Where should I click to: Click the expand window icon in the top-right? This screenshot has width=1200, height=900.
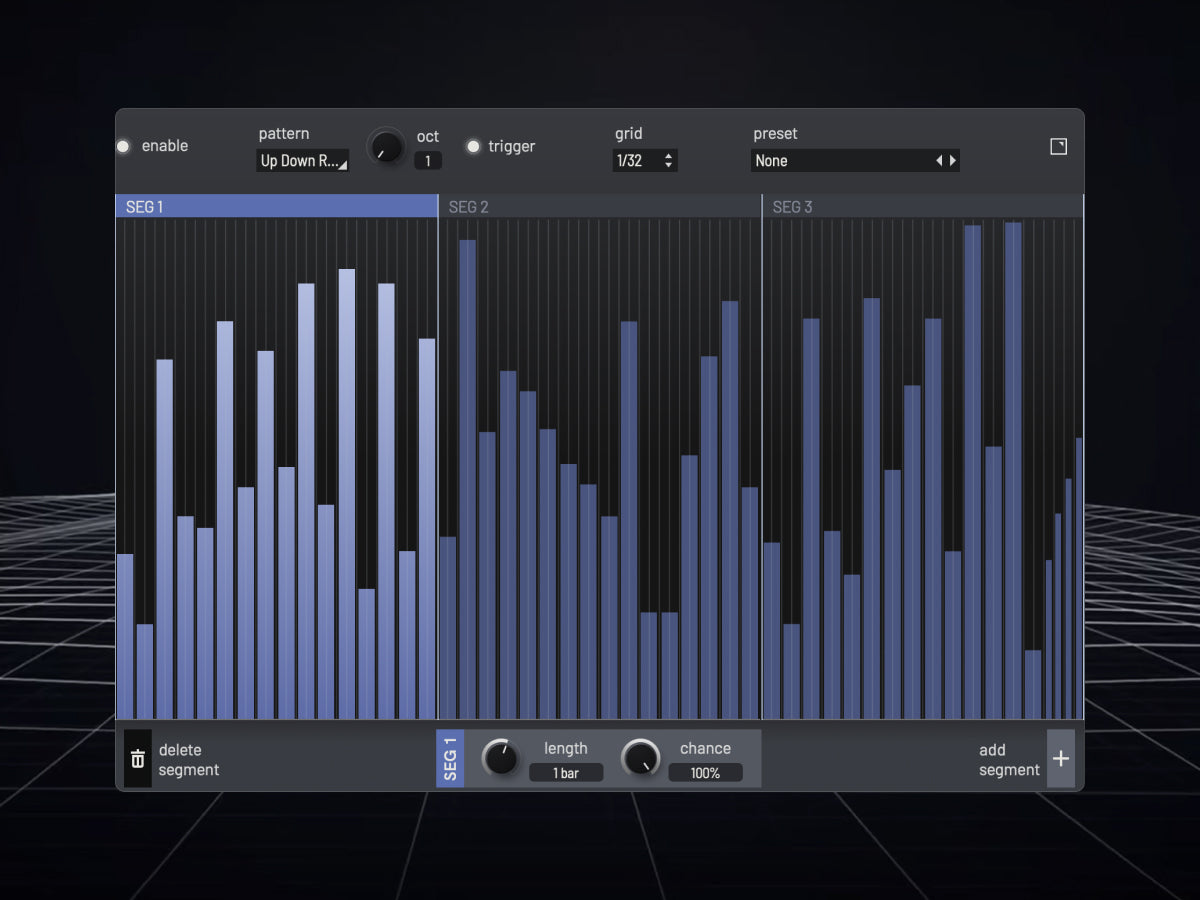point(1059,147)
